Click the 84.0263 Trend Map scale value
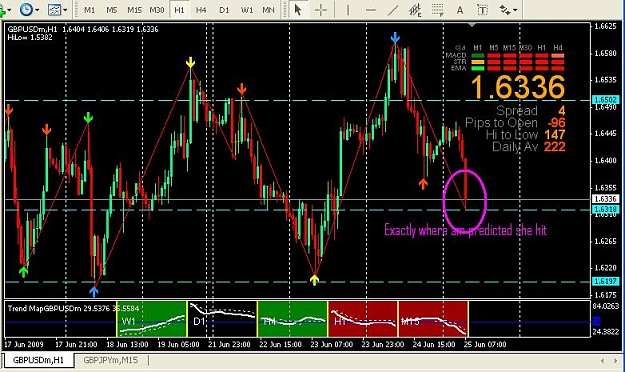 (605, 306)
